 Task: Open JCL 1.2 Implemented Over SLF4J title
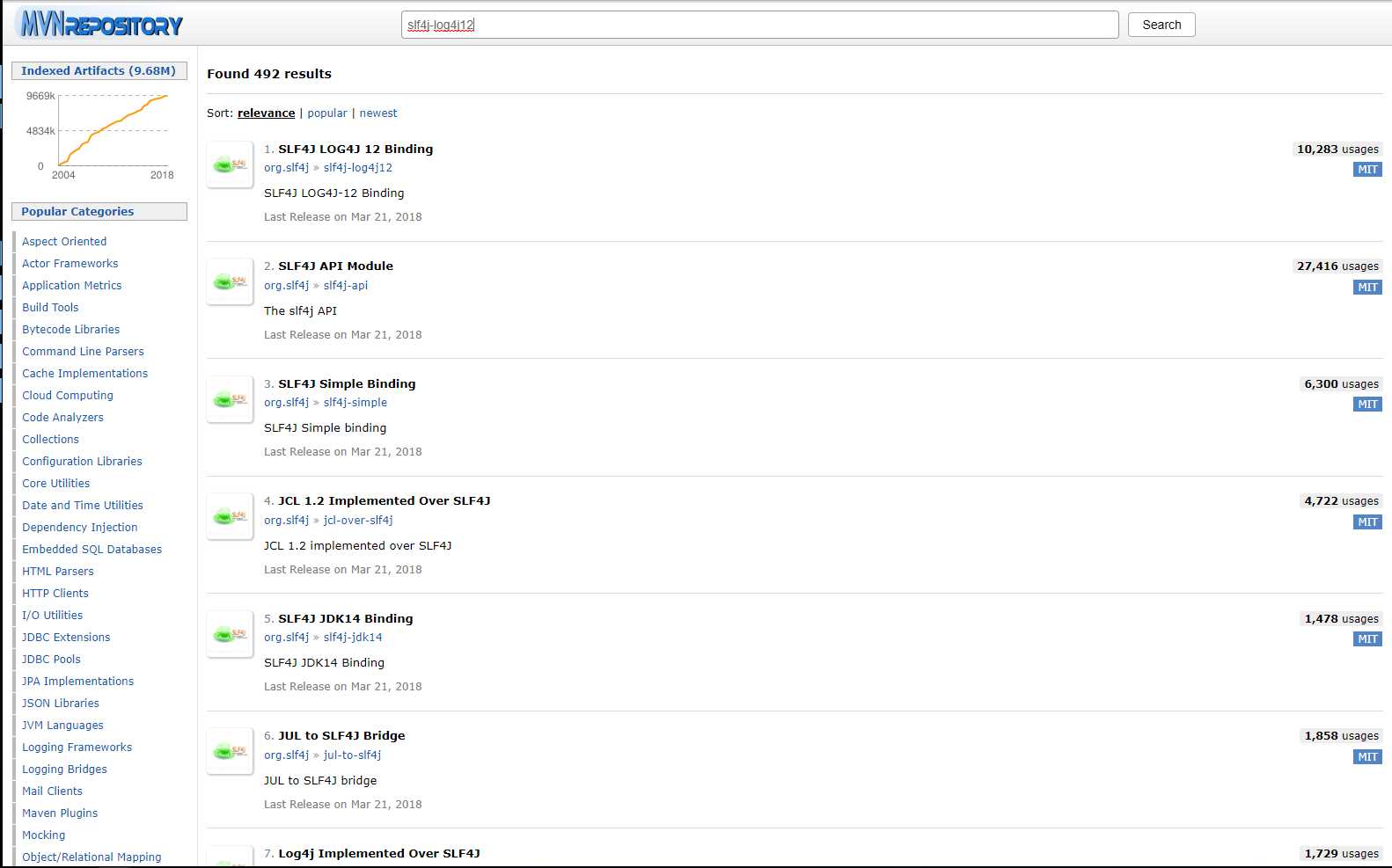pyautogui.click(x=384, y=501)
